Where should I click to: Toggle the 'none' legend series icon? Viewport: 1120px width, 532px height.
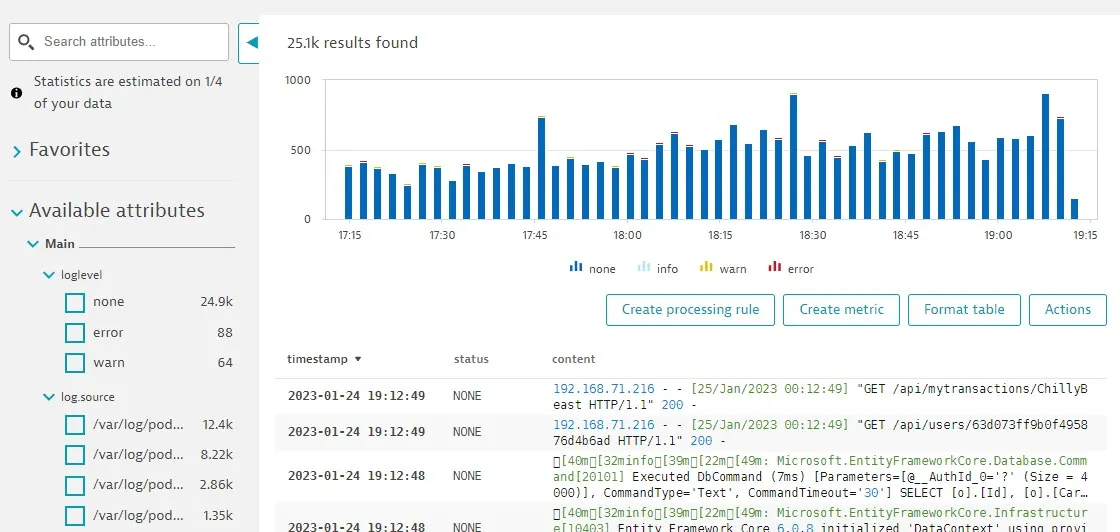(576, 268)
